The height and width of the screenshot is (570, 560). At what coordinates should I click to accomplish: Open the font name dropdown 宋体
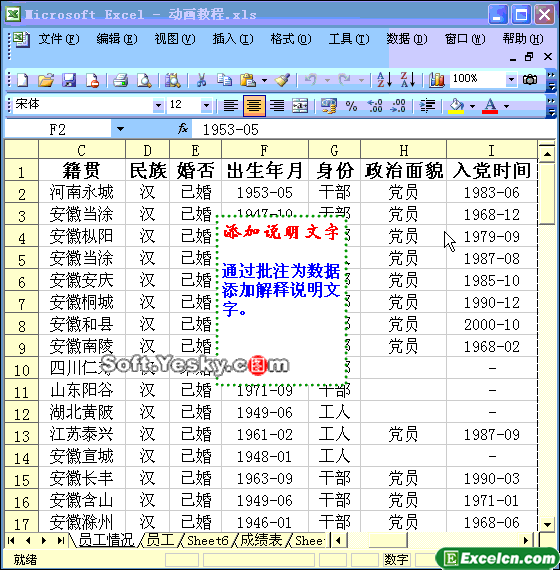coord(158,105)
